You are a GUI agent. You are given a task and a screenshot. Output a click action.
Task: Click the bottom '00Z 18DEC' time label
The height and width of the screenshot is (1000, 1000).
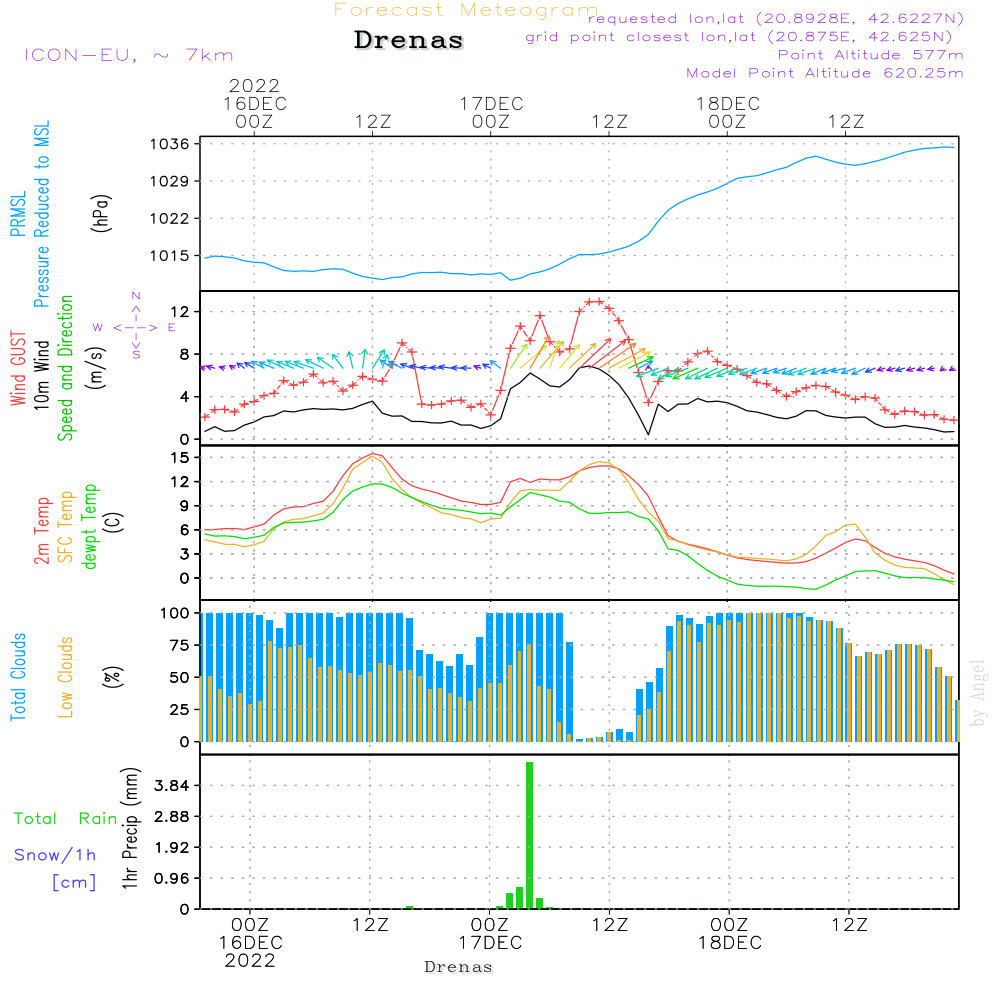click(730, 934)
